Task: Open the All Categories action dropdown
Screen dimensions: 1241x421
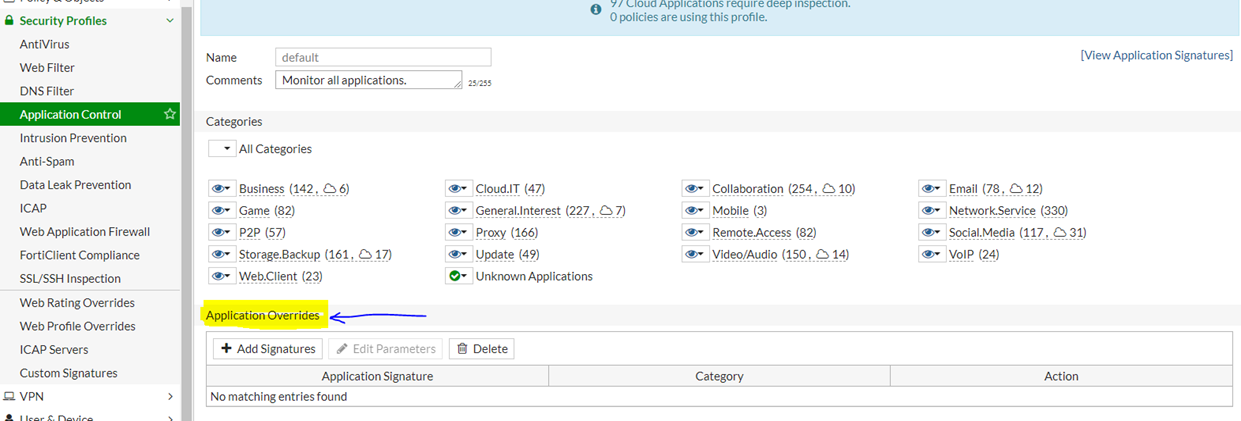Action: 221,149
